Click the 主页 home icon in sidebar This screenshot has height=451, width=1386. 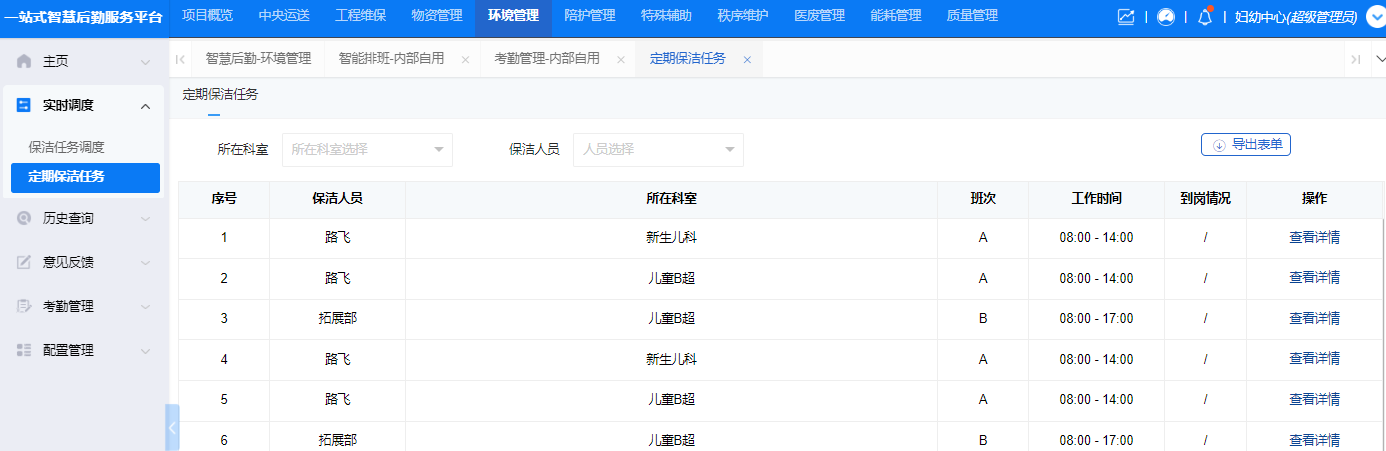[24, 62]
